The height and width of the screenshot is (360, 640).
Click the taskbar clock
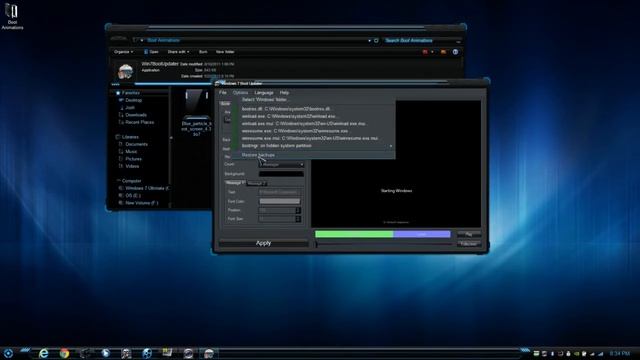(x=620, y=353)
